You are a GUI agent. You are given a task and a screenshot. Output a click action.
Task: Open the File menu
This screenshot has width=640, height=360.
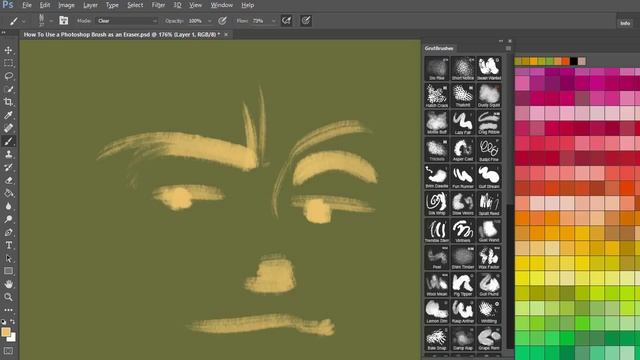27,5
